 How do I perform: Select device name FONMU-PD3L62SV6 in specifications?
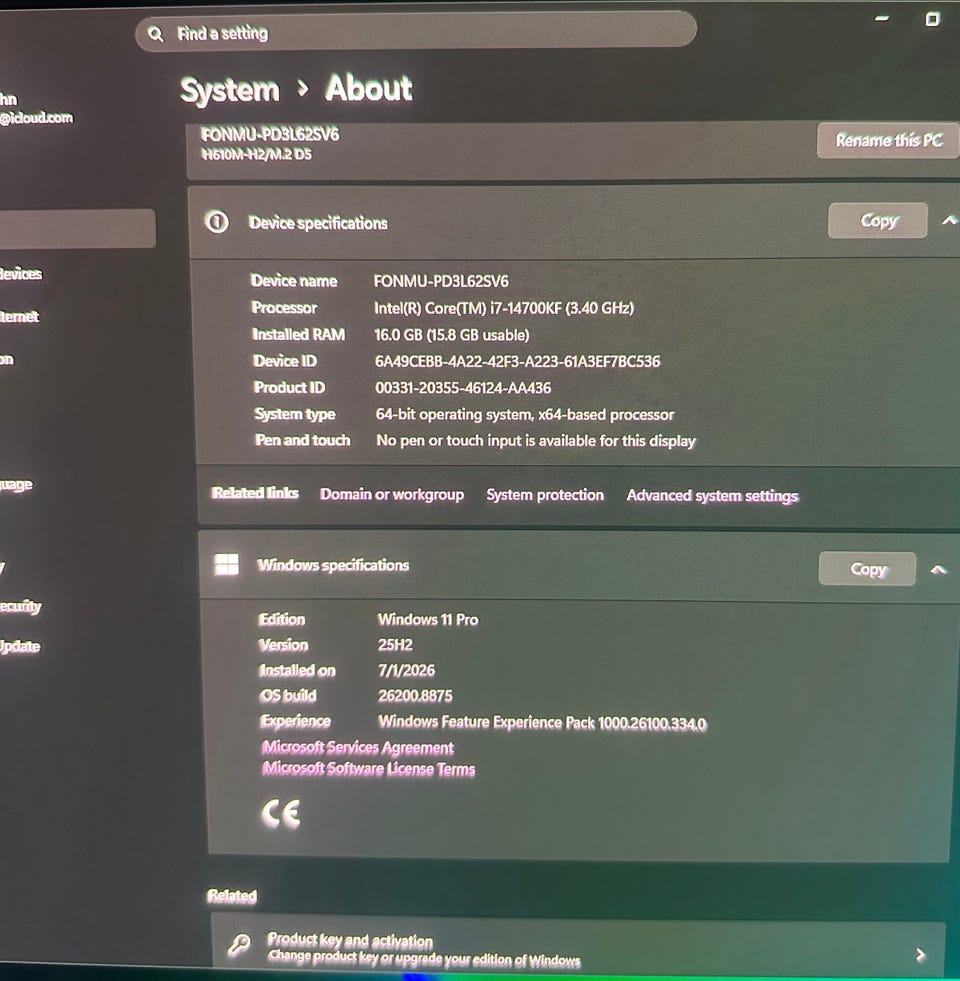[x=441, y=282]
